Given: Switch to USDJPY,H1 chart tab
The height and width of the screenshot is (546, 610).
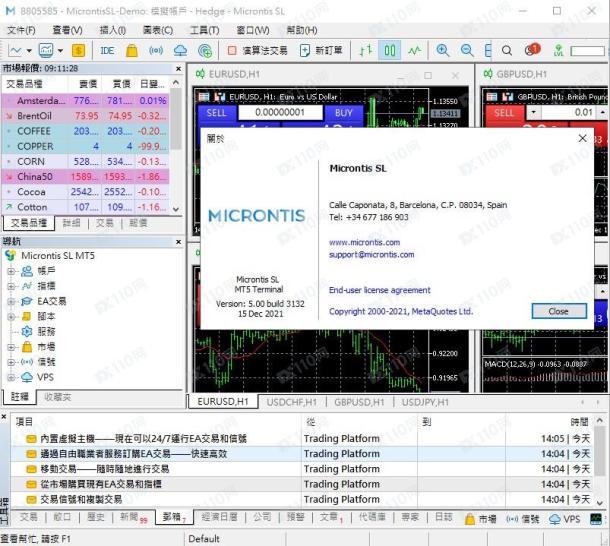Looking at the screenshot, I should pos(425,402).
